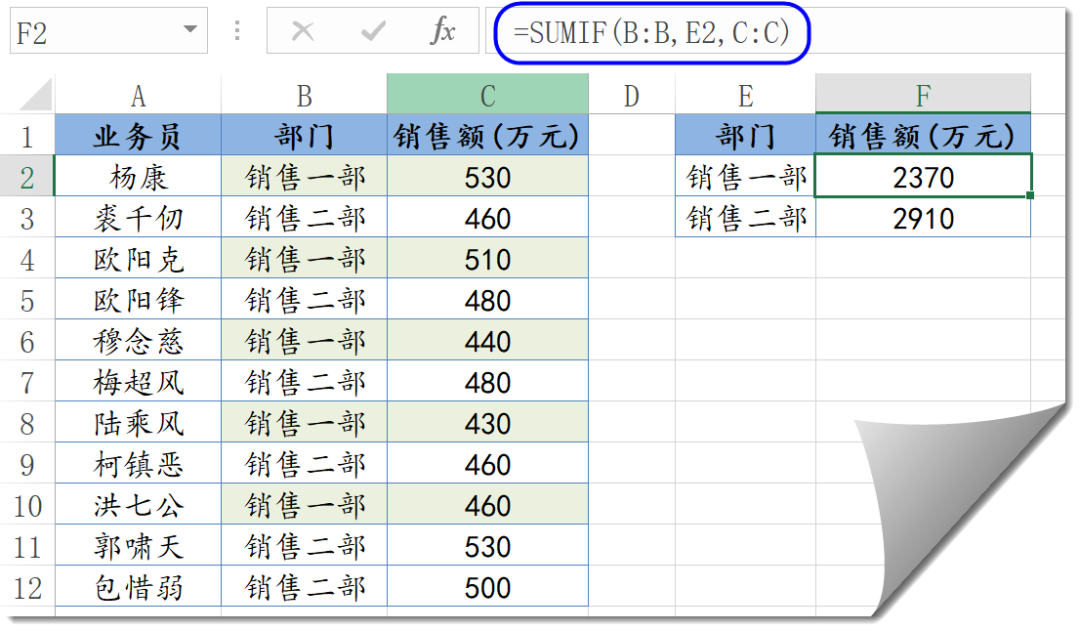Click cell with name 穆念慈

138,341
